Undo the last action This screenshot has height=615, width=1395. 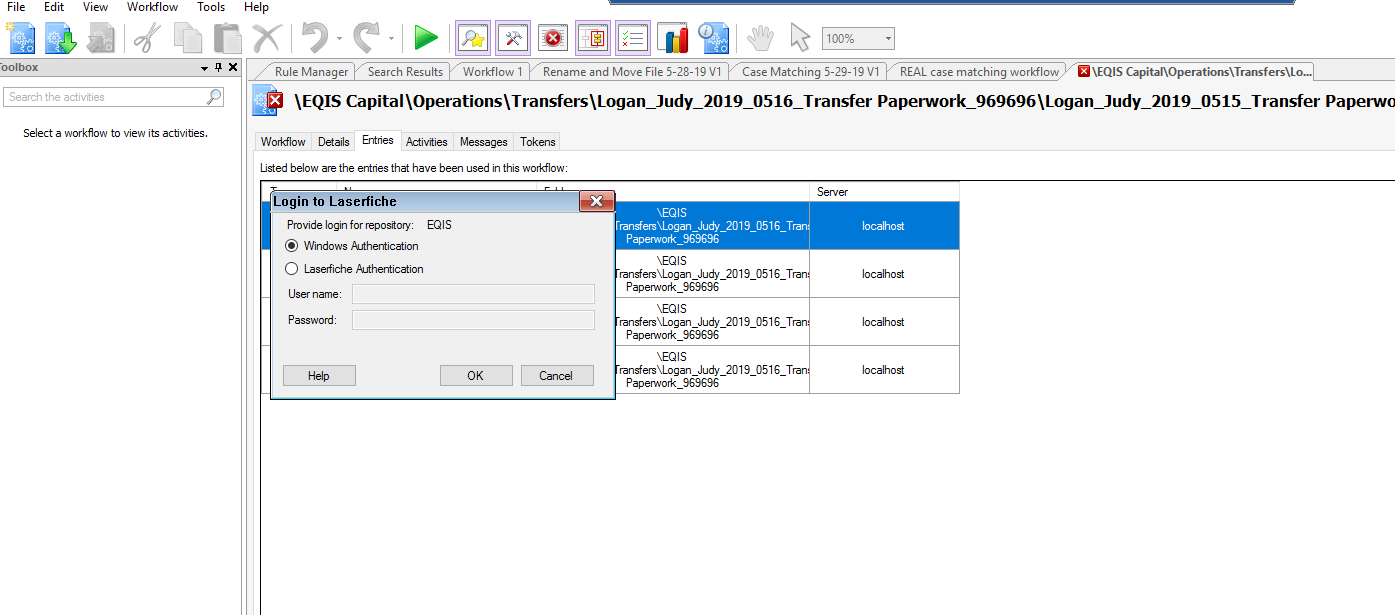(x=316, y=38)
